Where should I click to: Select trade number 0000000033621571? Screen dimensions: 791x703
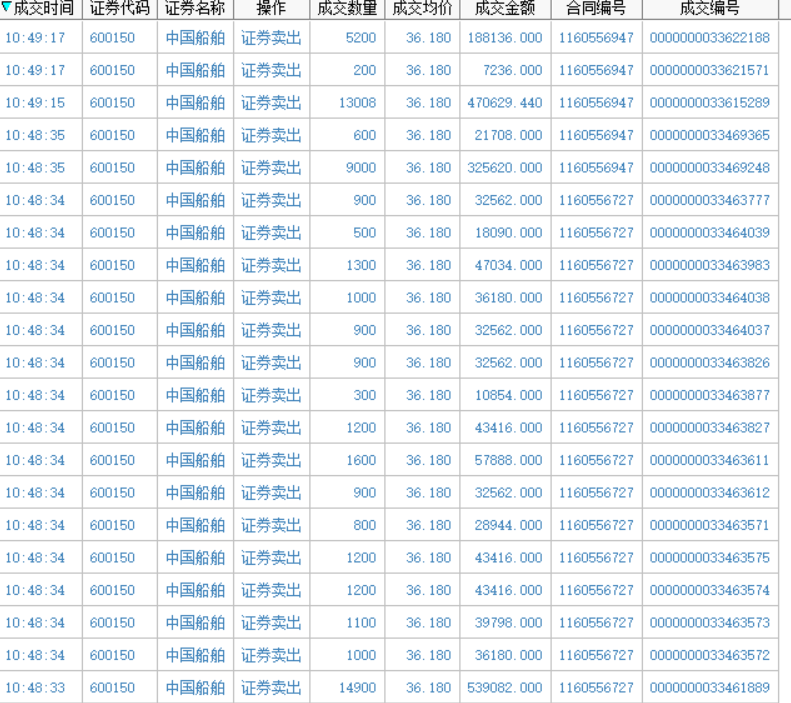710,71
